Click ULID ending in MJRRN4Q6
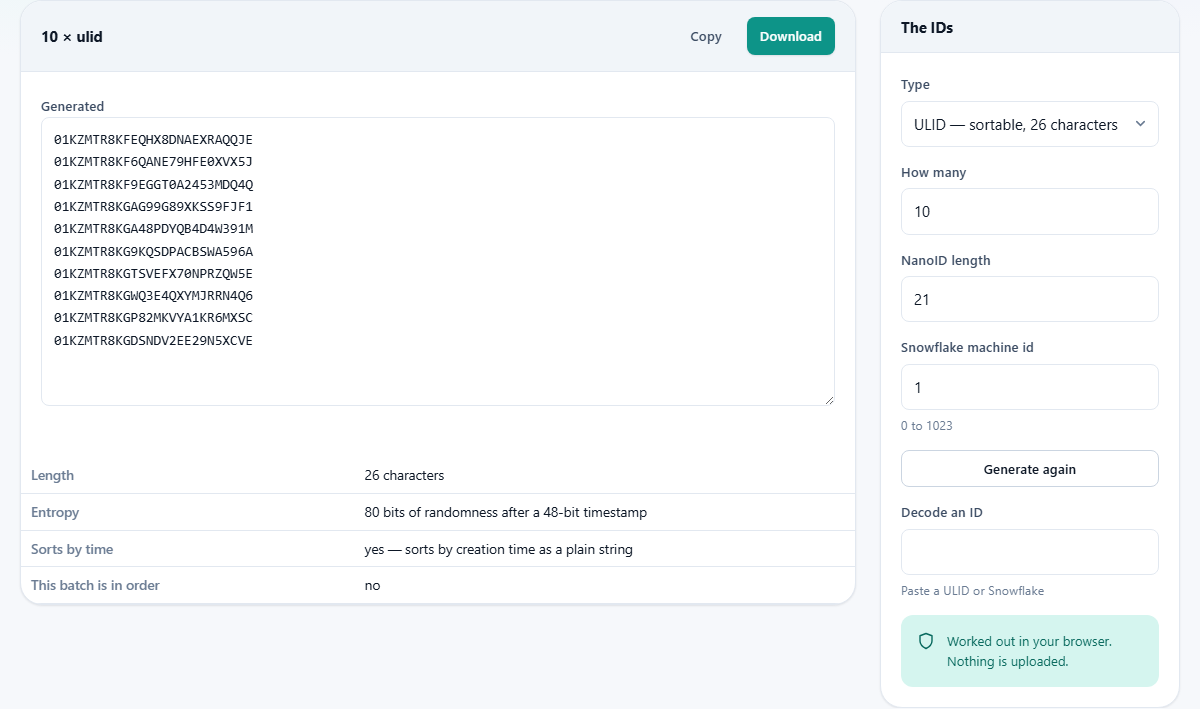The width and height of the screenshot is (1200, 709). [154, 296]
